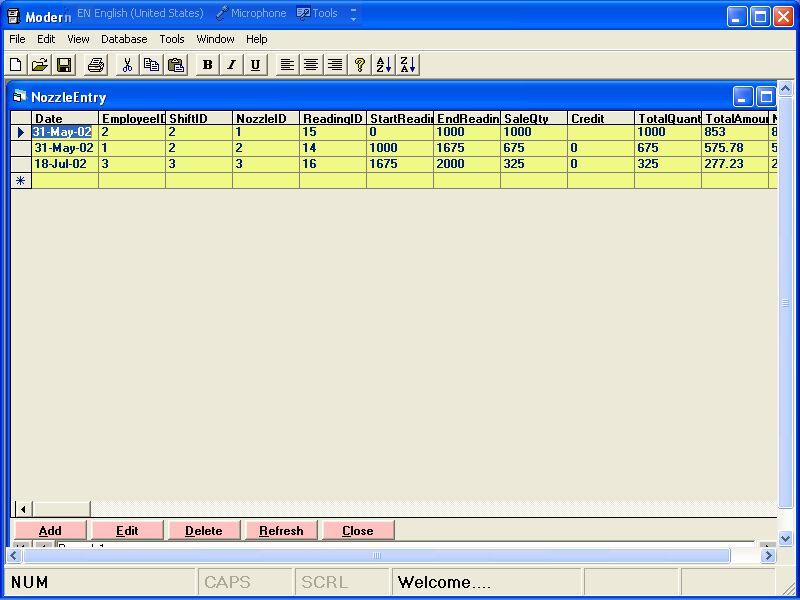This screenshot has width=800, height=600.
Task: Open the Window menu
Action: (x=215, y=39)
